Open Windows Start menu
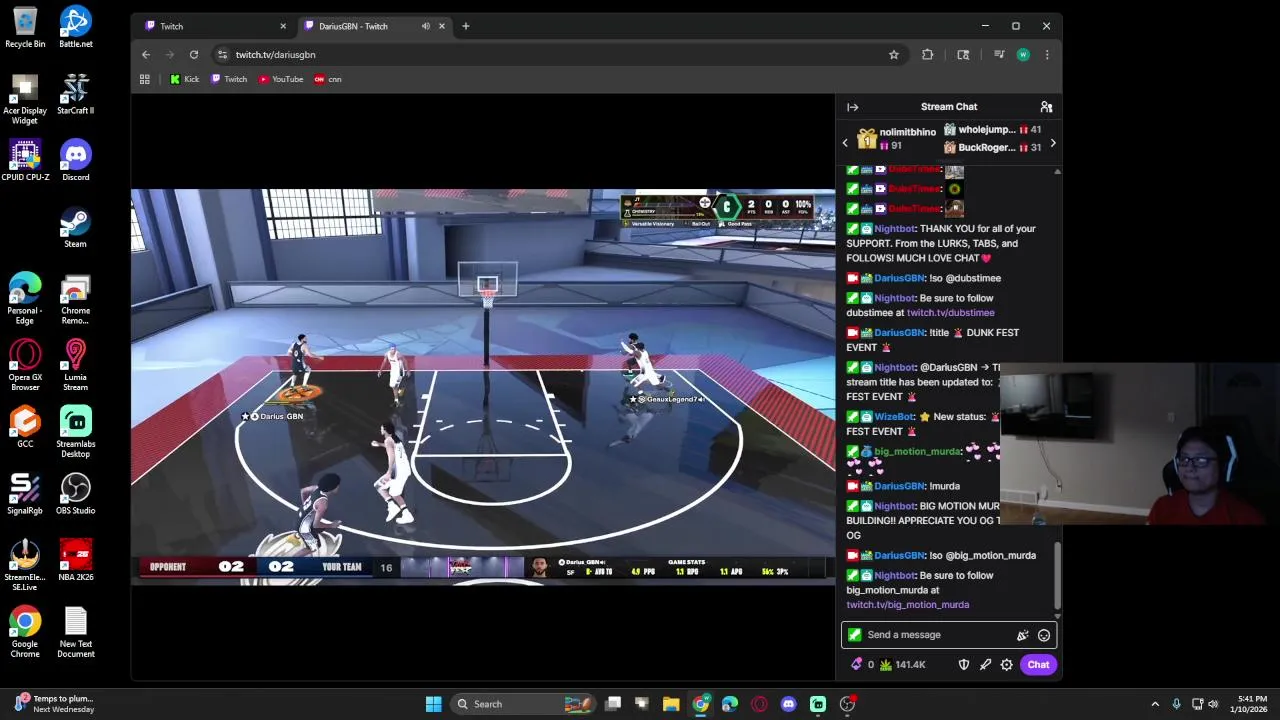 (x=433, y=704)
